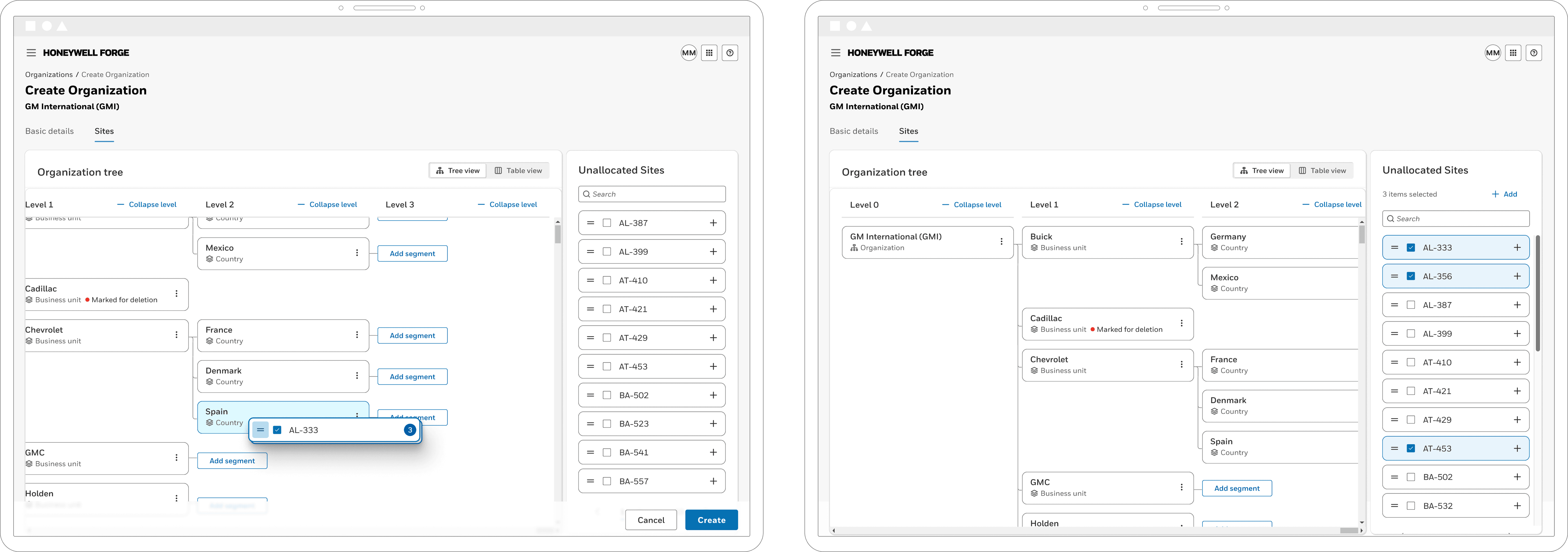Open MM user avatar in left screen

click(x=688, y=53)
